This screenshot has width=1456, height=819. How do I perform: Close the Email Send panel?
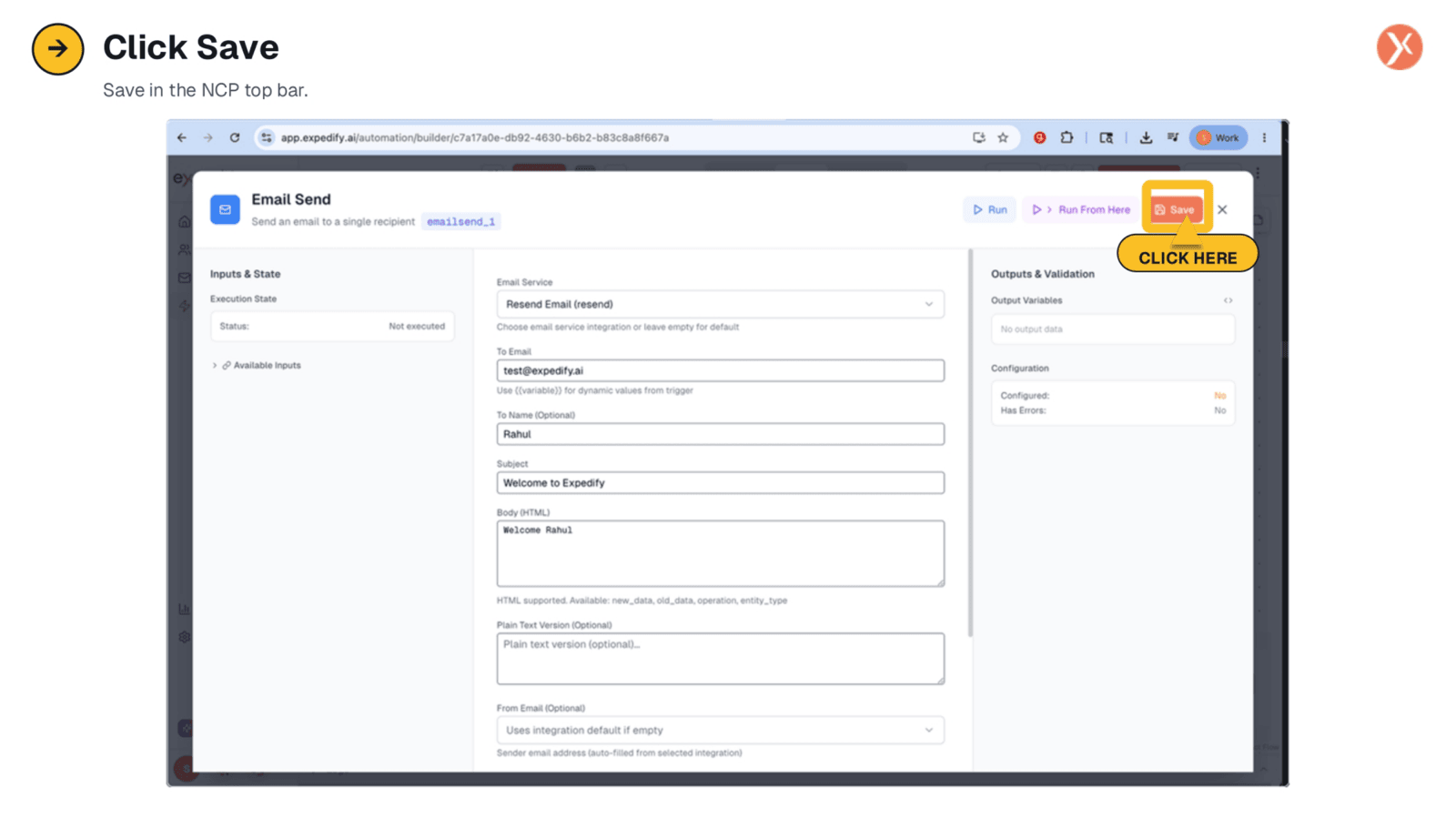coord(1222,209)
